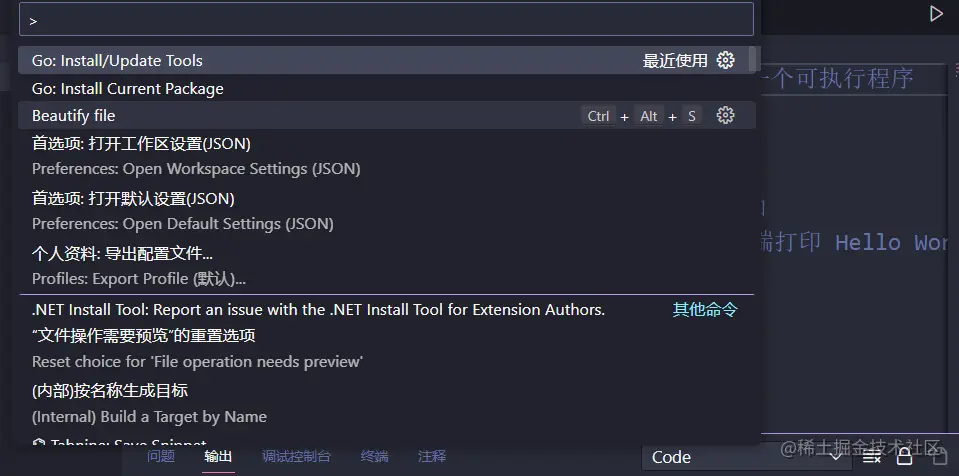Open the 终端 panel tab
959x476 pixels.
pos(374,456)
